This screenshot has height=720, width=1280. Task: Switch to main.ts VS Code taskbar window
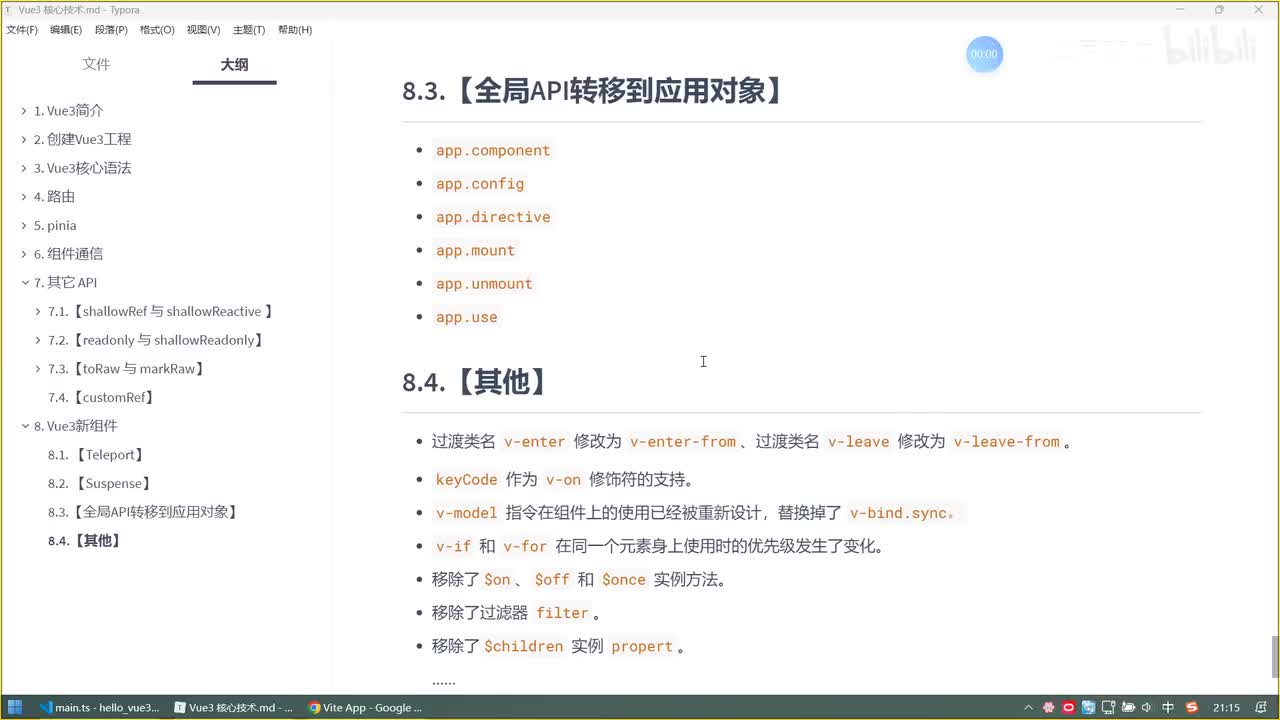(98, 707)
